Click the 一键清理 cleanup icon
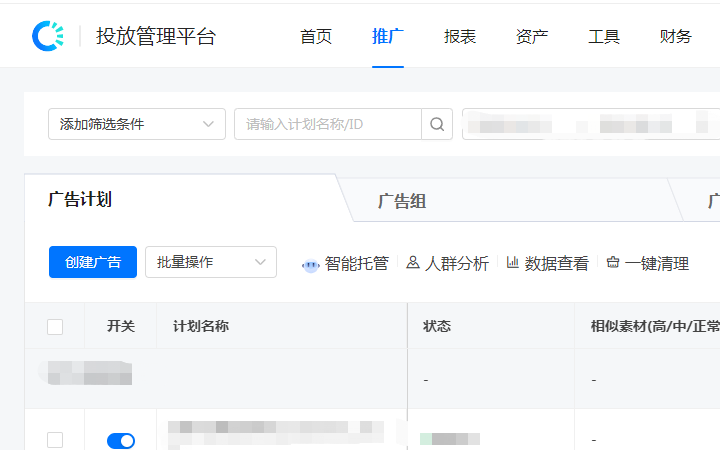 point(613,263)
